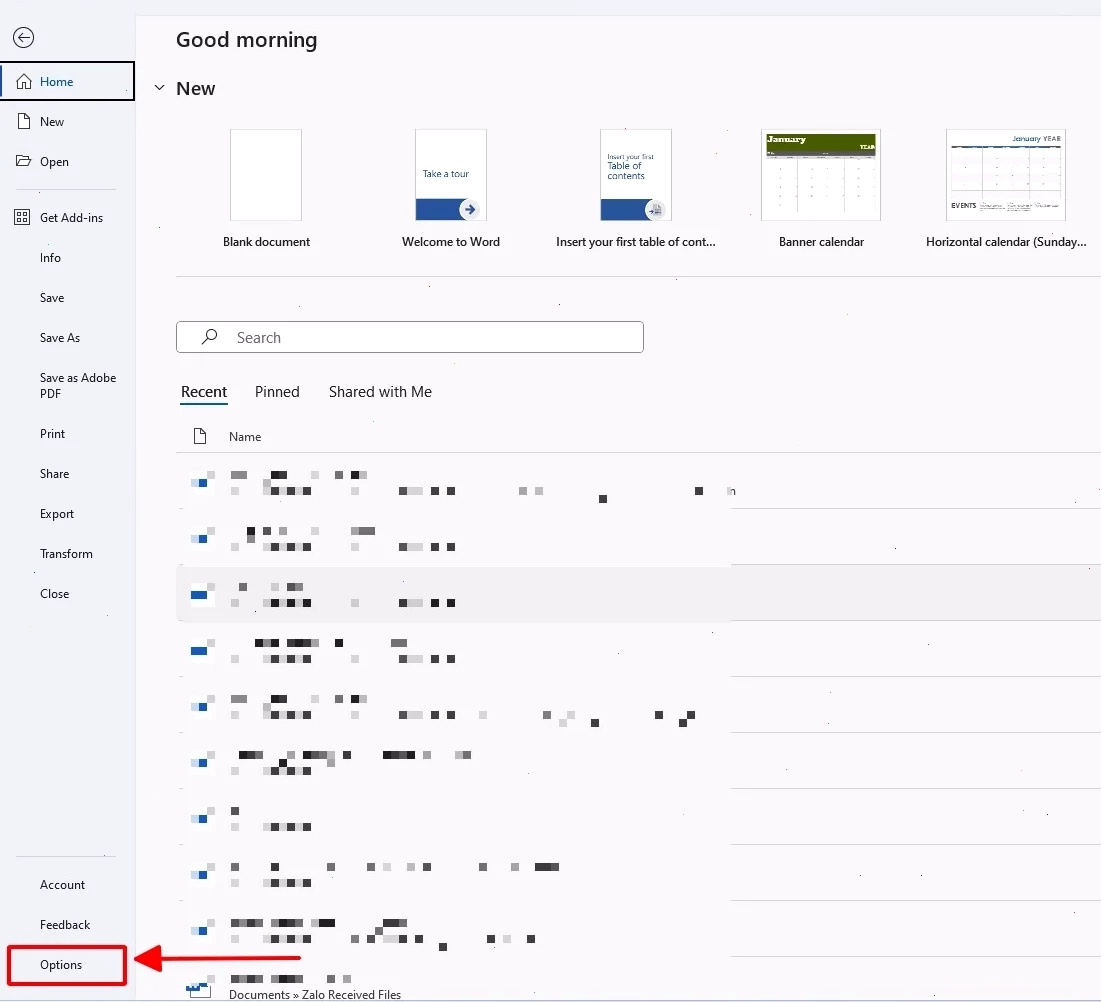The width and height of the screenshot is (1101, 1002).
Task: Click the back arrow icon
Action: (23, 37)
